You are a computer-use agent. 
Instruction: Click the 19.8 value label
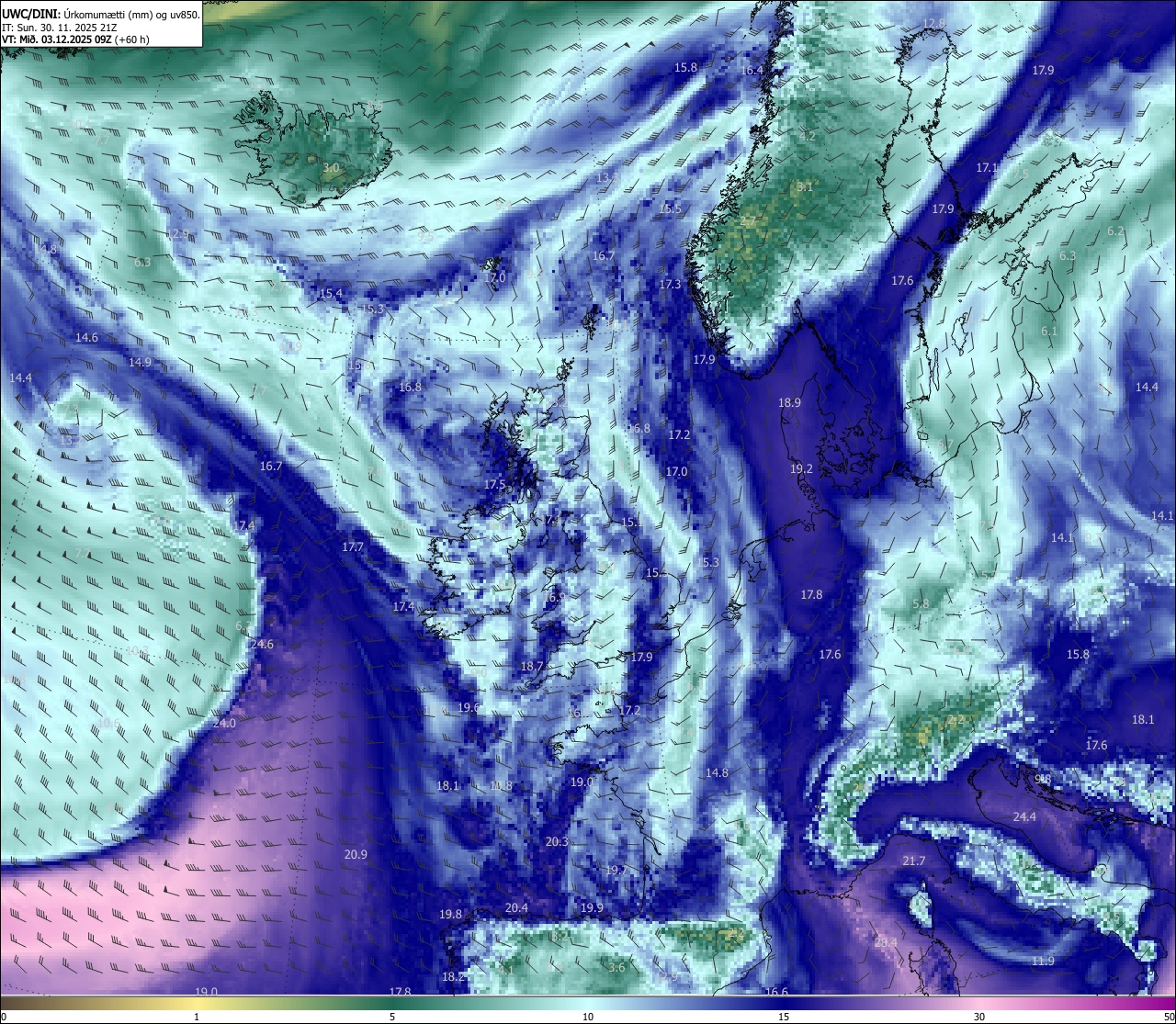[450, 915]
